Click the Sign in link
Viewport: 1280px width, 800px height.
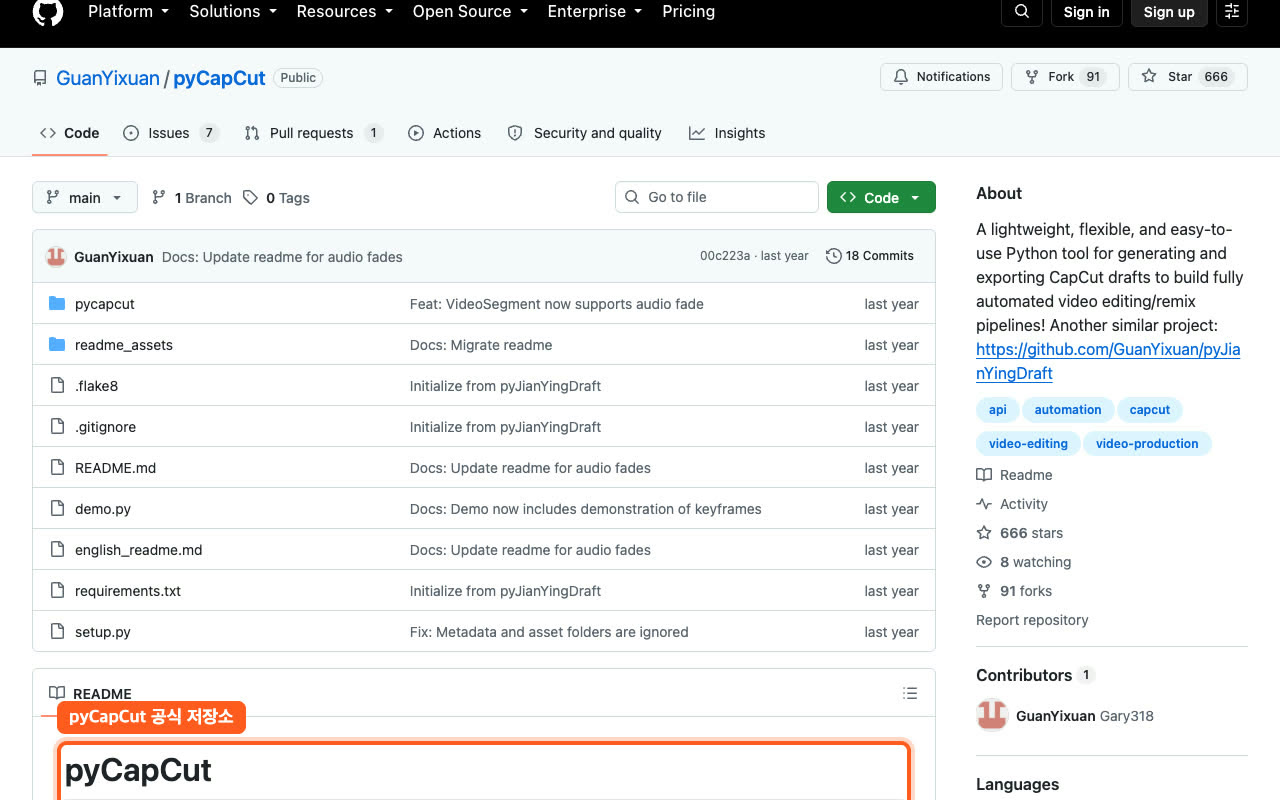(x=1087, y=12)
